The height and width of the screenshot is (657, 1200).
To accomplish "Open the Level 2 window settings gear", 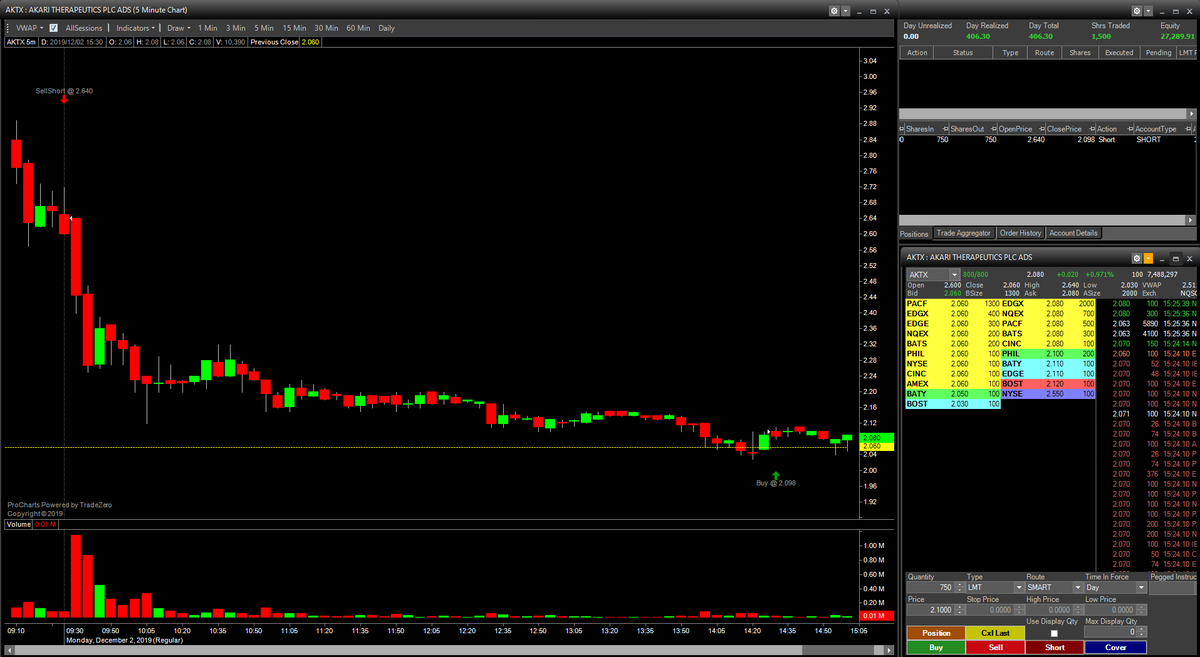I will [1137, 258].
